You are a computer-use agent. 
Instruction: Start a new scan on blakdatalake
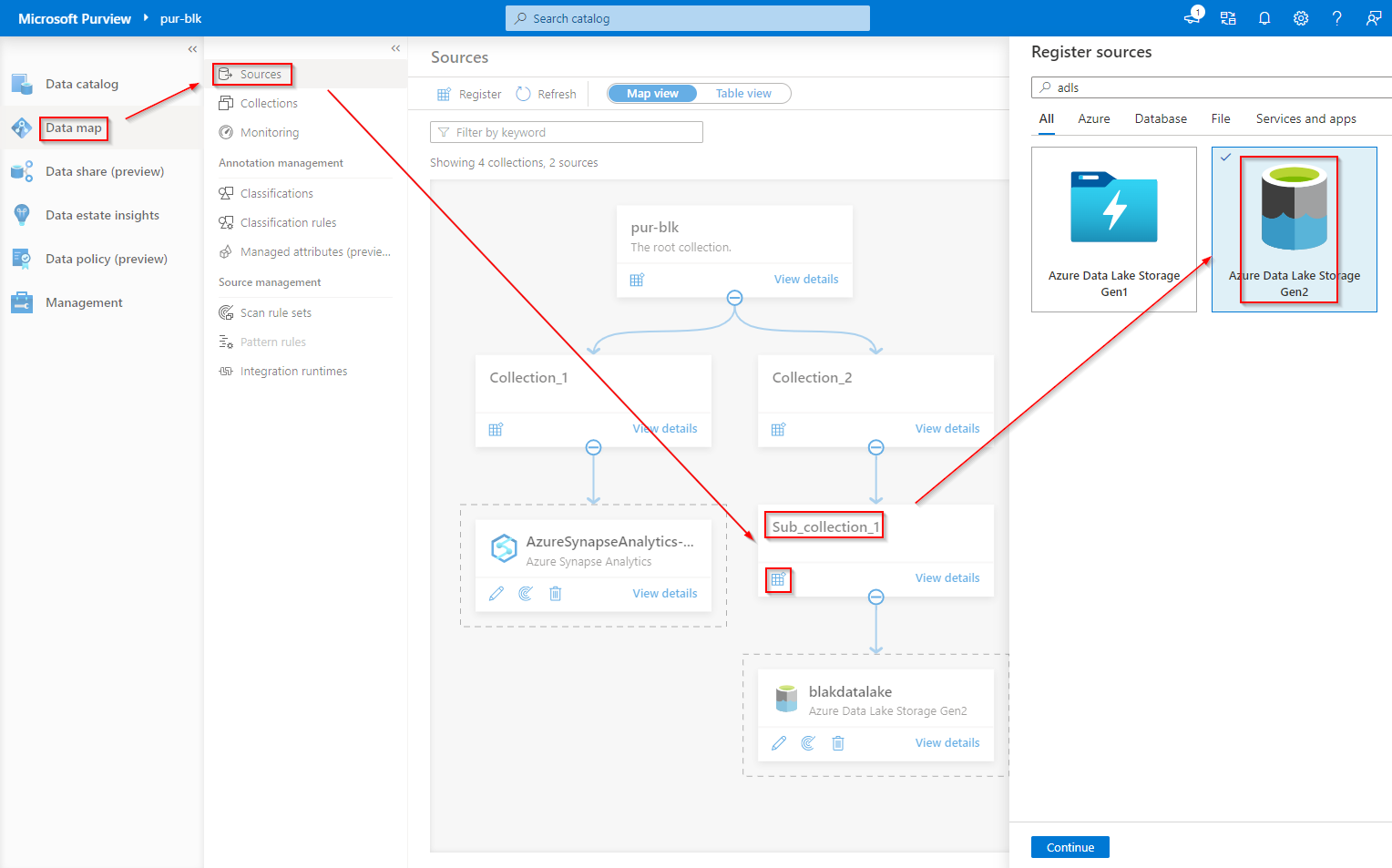[x=808, y=743]
